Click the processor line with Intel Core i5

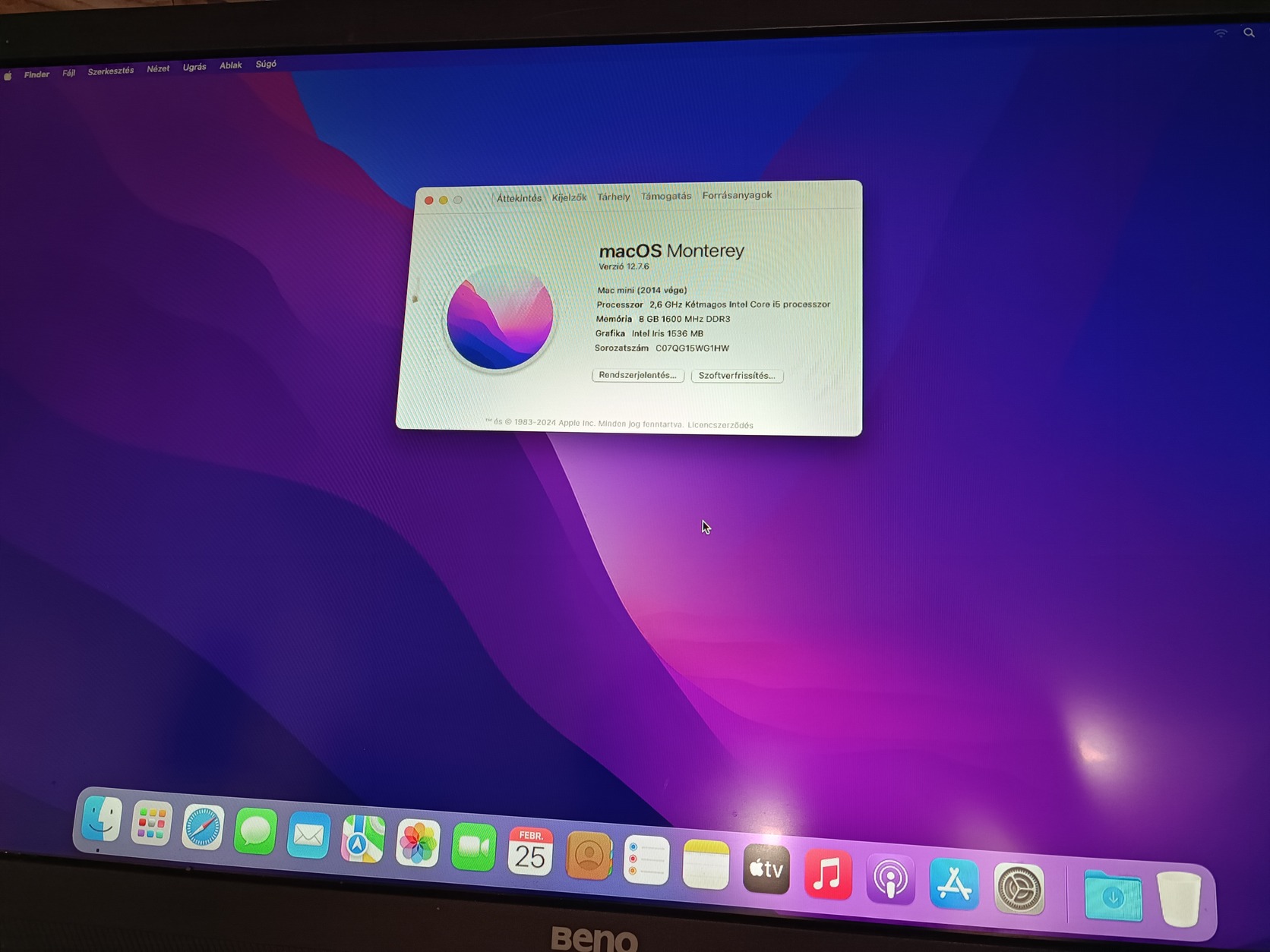pos(713,304)
